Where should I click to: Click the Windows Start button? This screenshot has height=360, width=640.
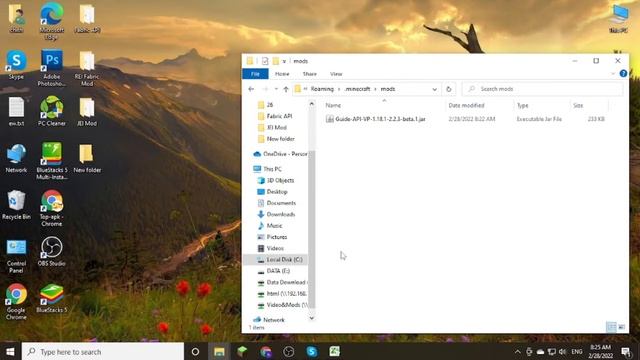[x=10, y=351]
